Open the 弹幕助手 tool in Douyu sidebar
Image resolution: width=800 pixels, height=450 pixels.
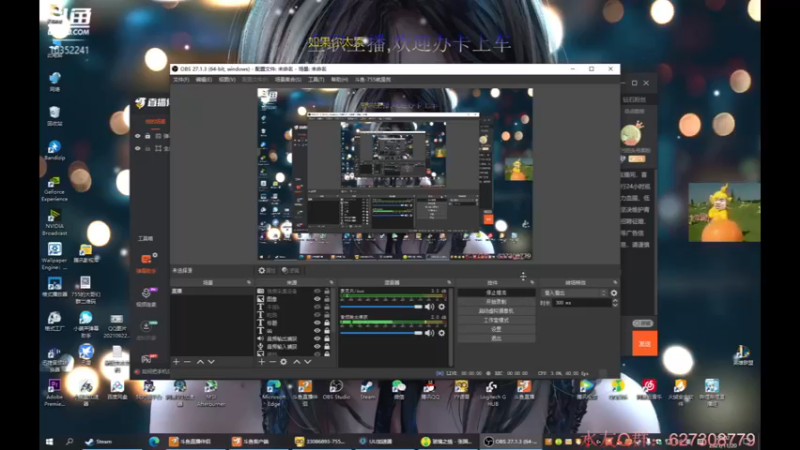click(x=146, y=263)
